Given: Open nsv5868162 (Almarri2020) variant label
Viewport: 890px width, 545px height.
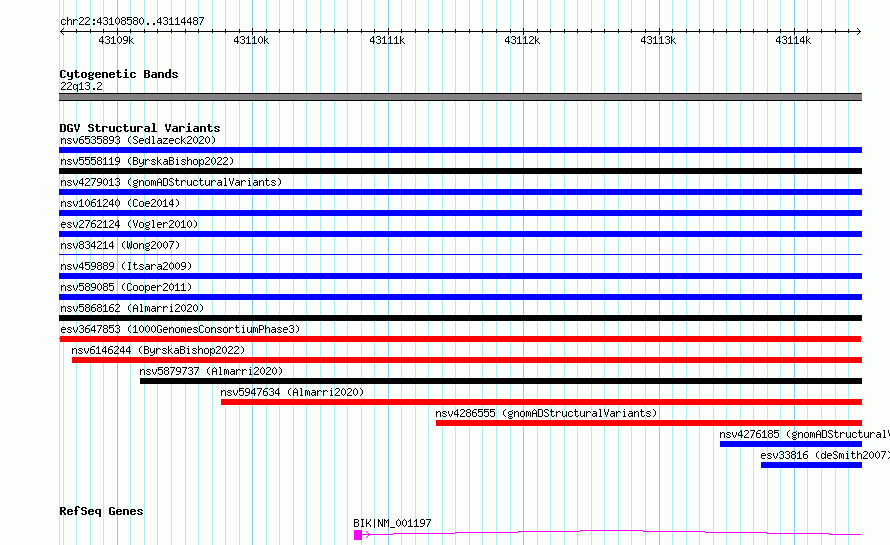Looking at the screenshot, I should coord(132,308).
